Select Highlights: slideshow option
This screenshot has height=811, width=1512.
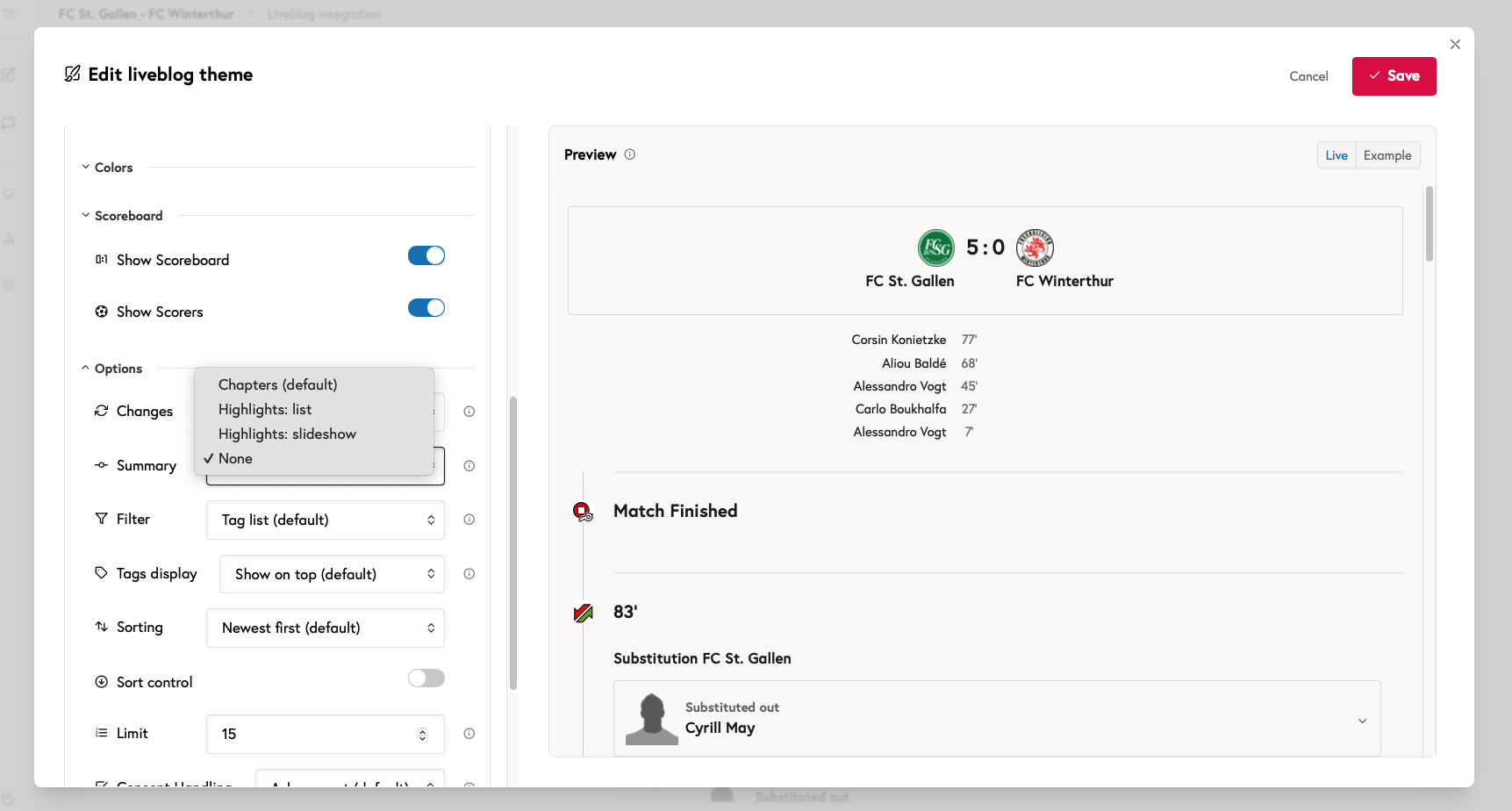coord(314,434)
